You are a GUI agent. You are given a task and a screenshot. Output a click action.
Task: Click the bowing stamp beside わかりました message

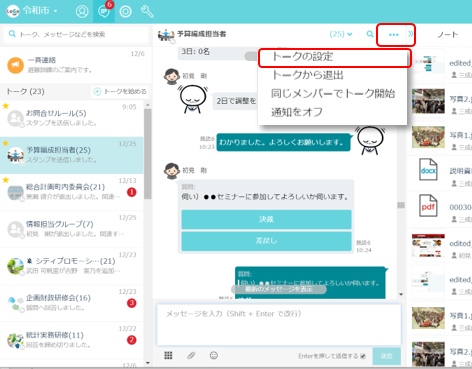click(370, 140)
